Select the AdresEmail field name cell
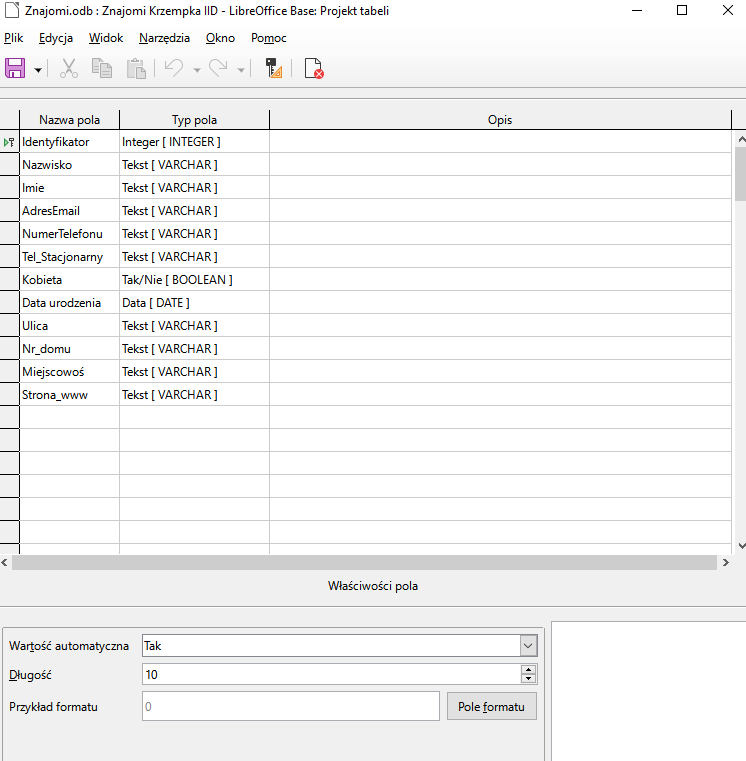 coord(69,211)
